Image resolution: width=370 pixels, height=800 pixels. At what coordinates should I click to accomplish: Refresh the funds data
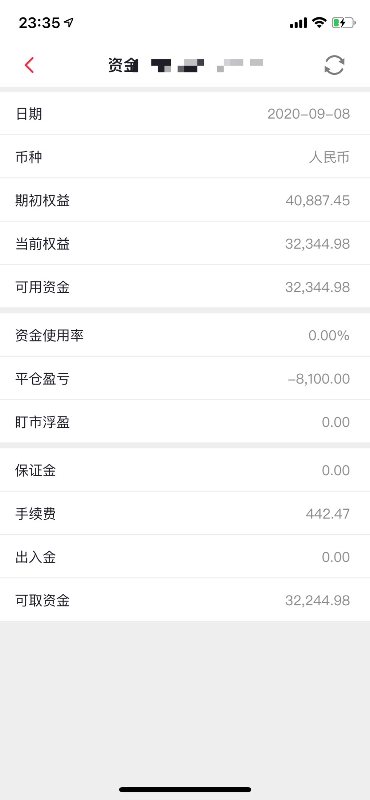click(x=334, y=65)
